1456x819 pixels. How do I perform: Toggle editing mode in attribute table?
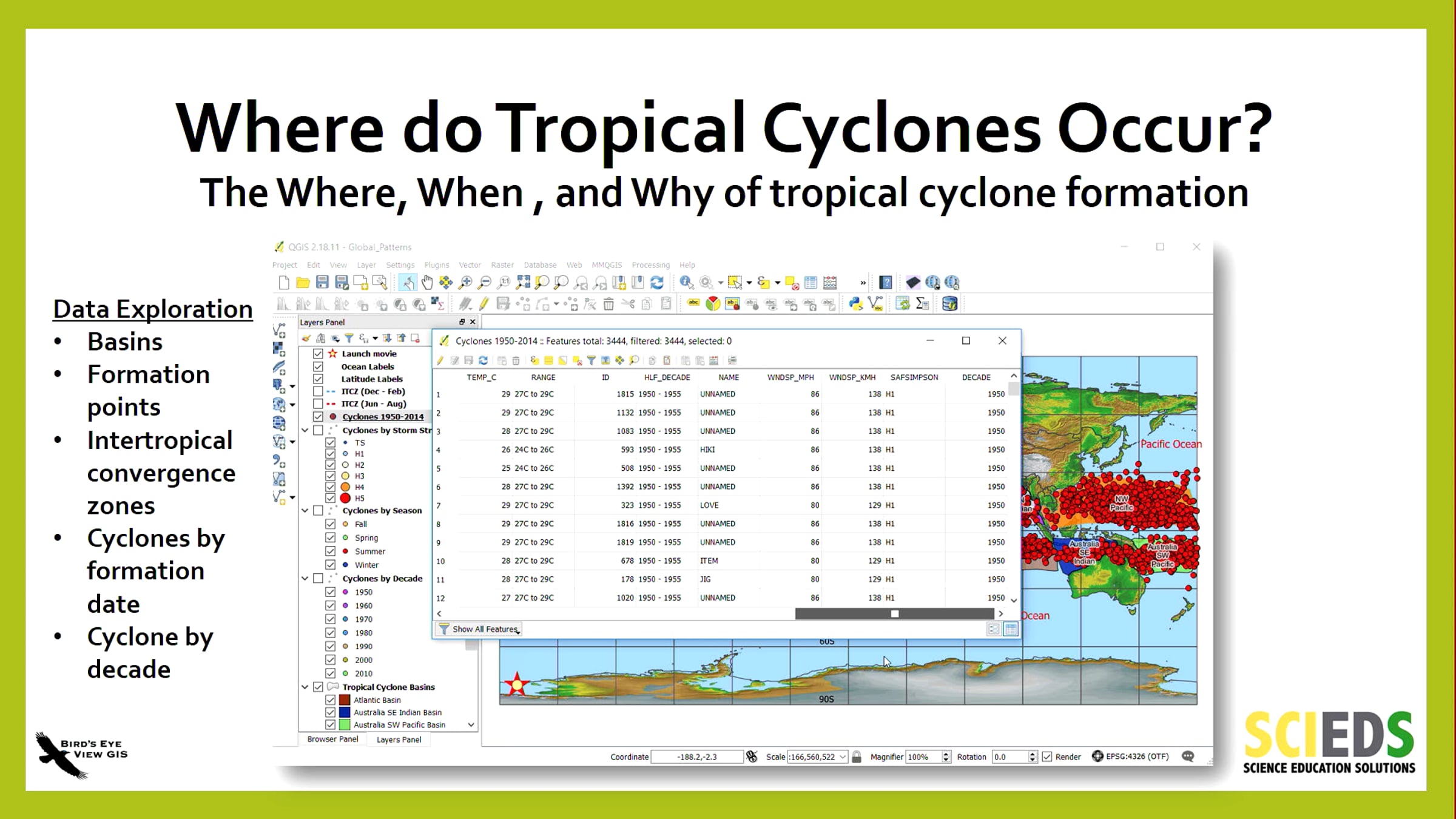tap(441, 360)
